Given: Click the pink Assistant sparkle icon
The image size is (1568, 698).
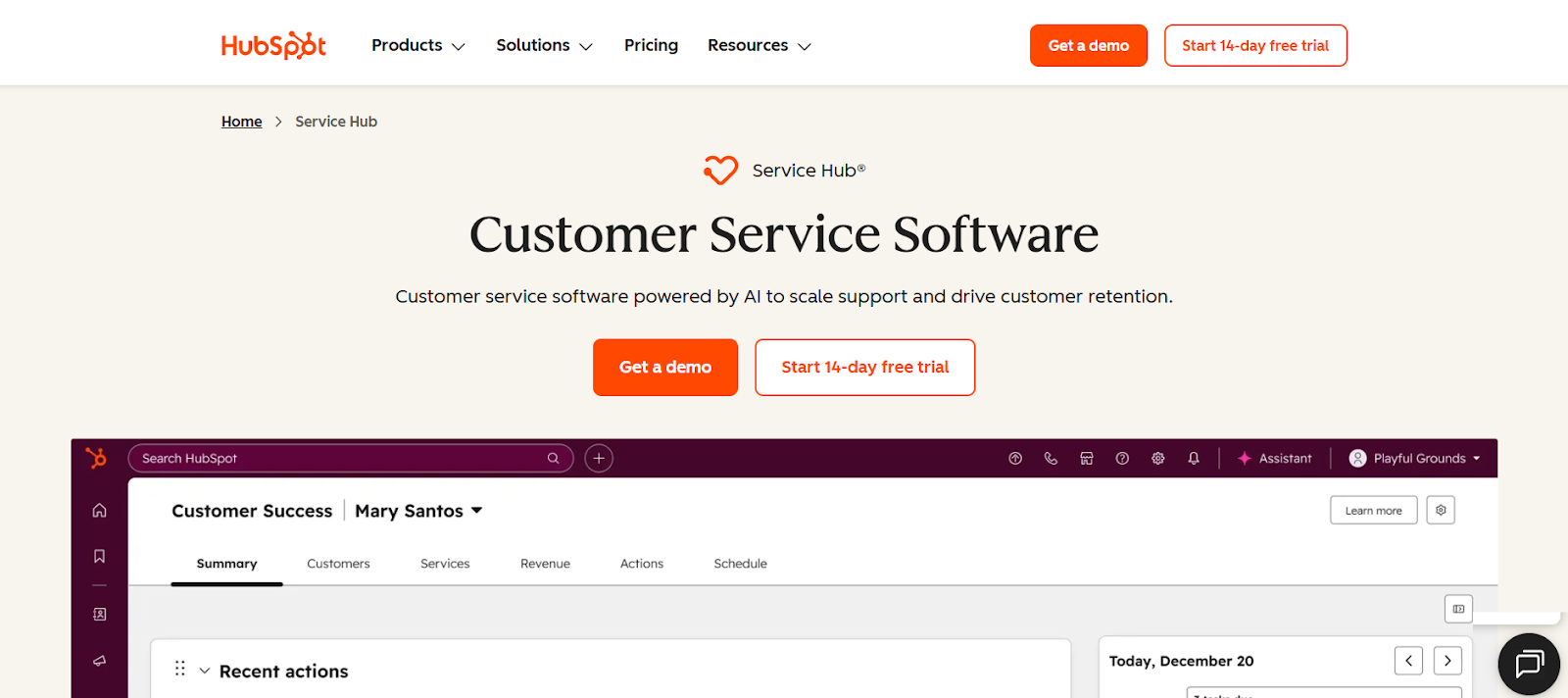Looking at the screenshot, I should (1245, 458).
